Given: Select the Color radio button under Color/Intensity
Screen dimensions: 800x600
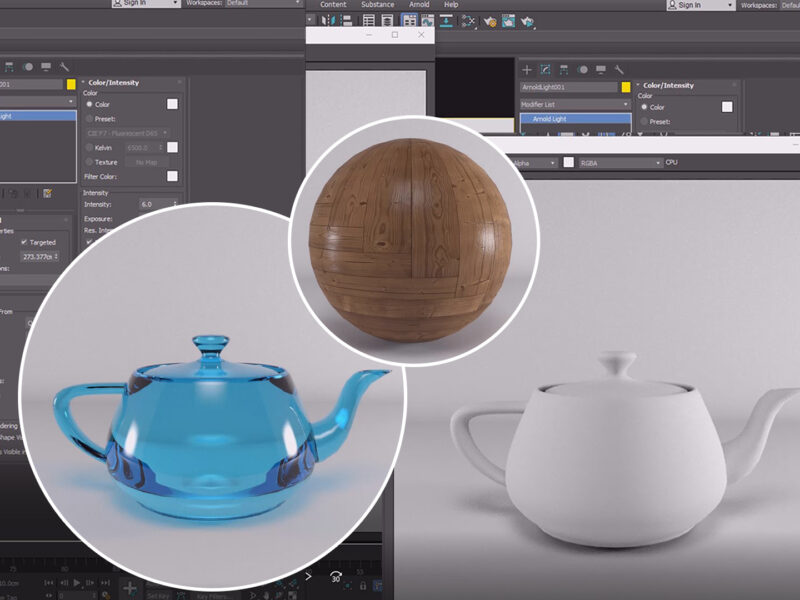Looking at the screenshot, I should click(x=89, y=103).
